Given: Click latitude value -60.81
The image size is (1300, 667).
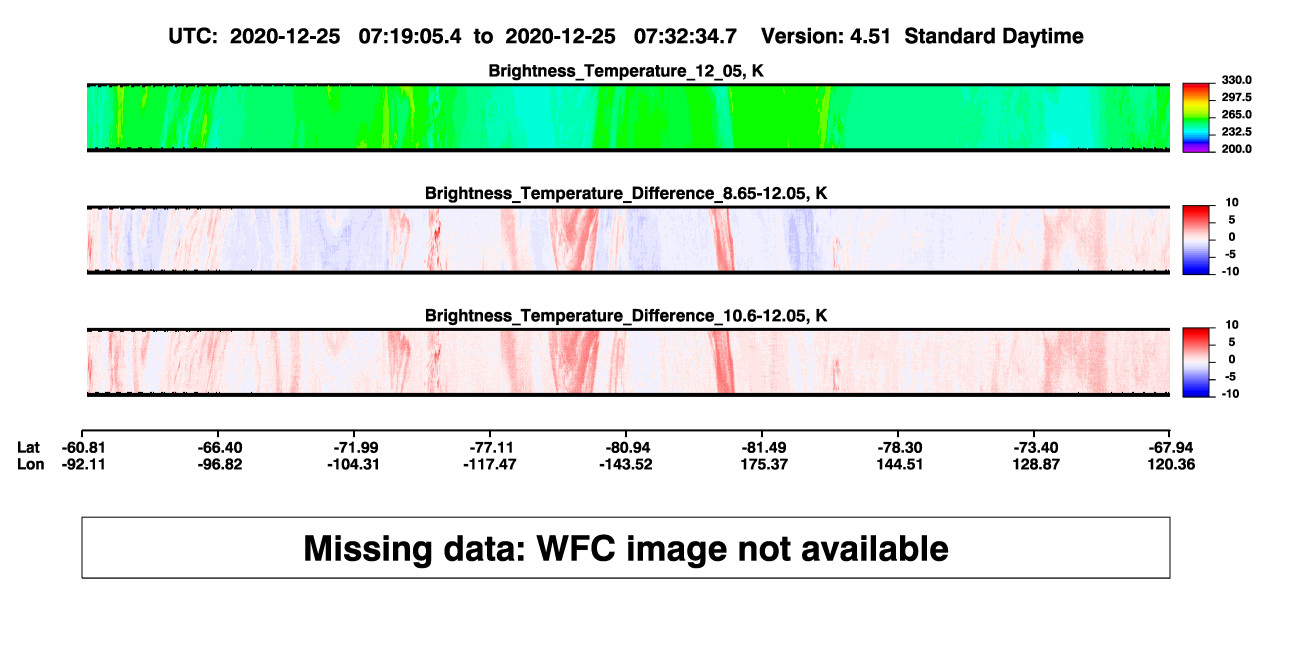Looking at the screenshot, I should coord(84,447).
